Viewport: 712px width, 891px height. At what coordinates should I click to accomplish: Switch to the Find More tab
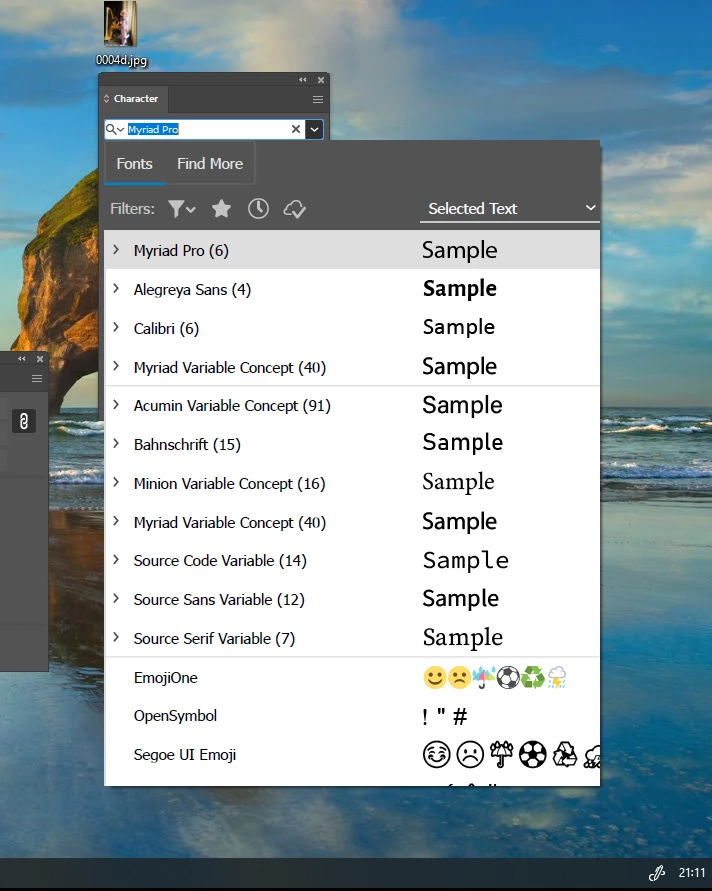210,164
